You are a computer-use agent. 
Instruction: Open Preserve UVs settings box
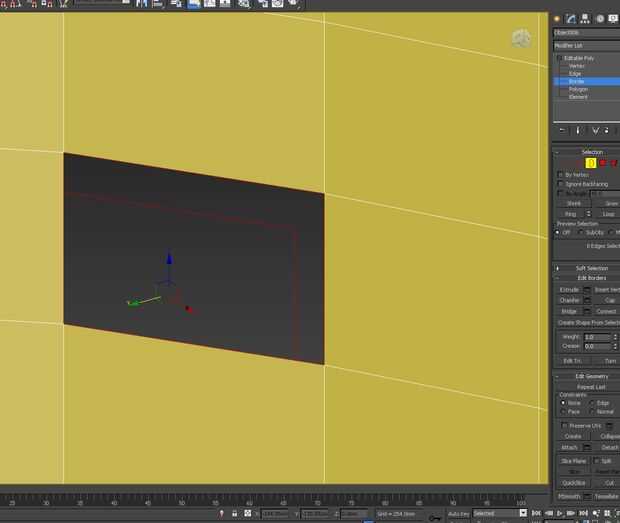[x=609, y=426]
